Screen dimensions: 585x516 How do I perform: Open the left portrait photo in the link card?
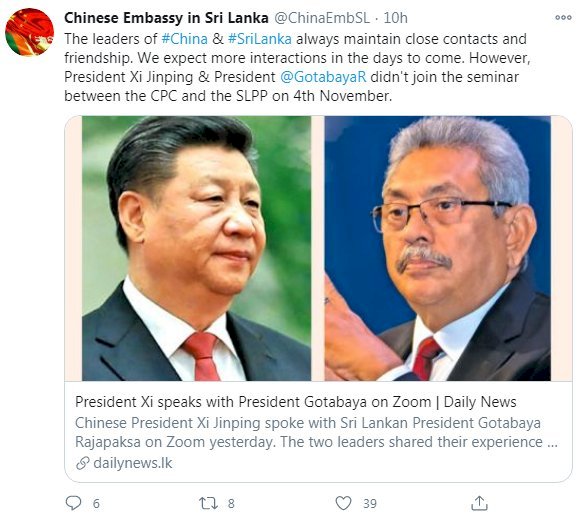tap(196, 248)
